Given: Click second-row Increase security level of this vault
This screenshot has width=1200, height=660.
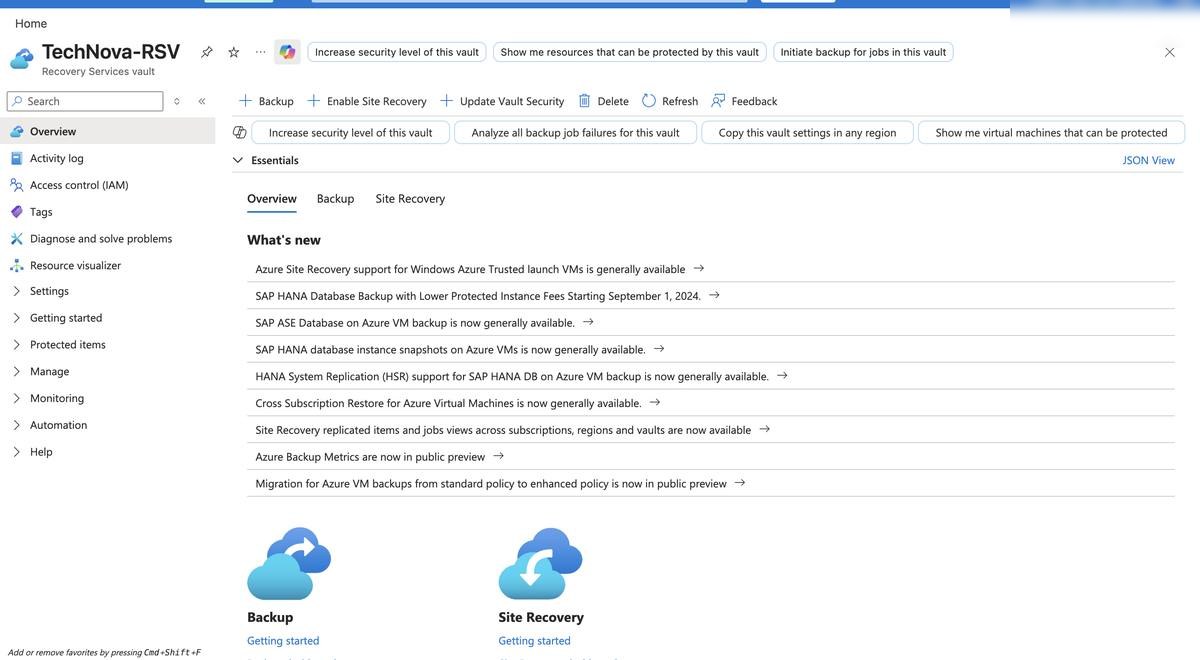Looking at the screenshot, I should click(351, 132).
